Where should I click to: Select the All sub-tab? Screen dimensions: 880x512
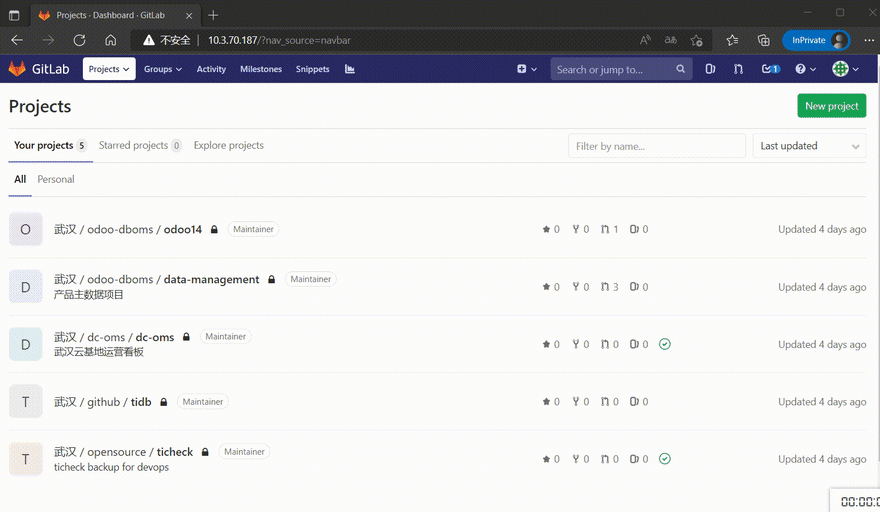20,179
